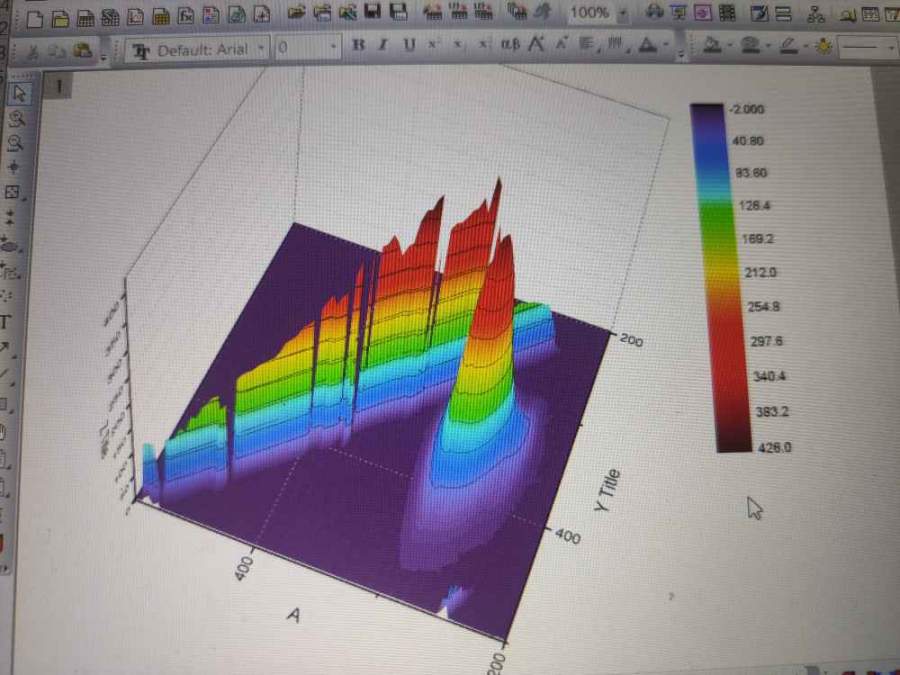Open the font size dropdown
Screen dimensions: 900x675
(333, 48)
